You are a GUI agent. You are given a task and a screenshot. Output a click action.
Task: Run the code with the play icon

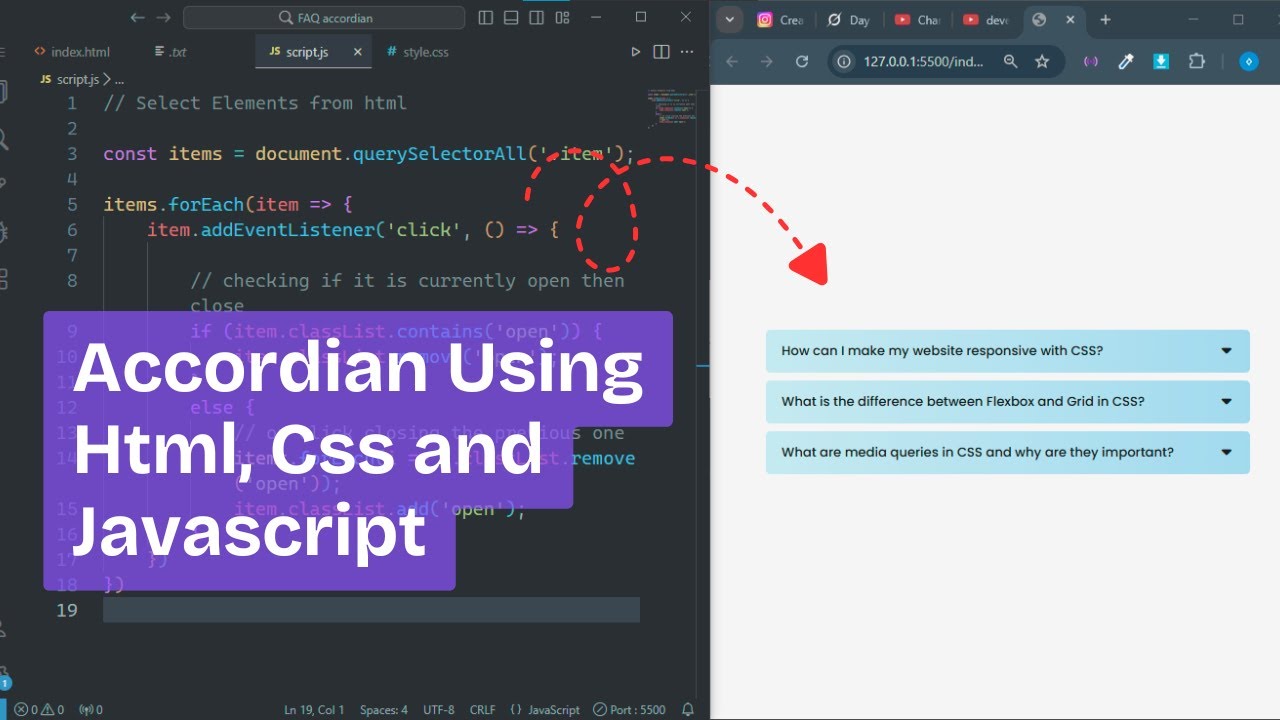(635, 52)
